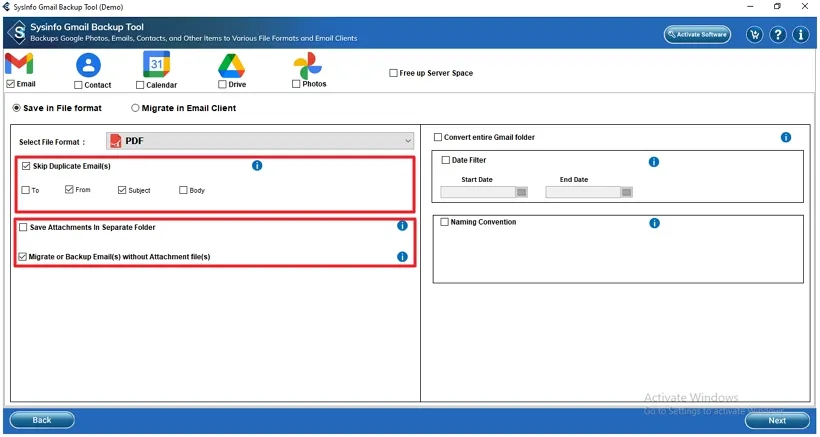Click the PDF file format icon

116,141
